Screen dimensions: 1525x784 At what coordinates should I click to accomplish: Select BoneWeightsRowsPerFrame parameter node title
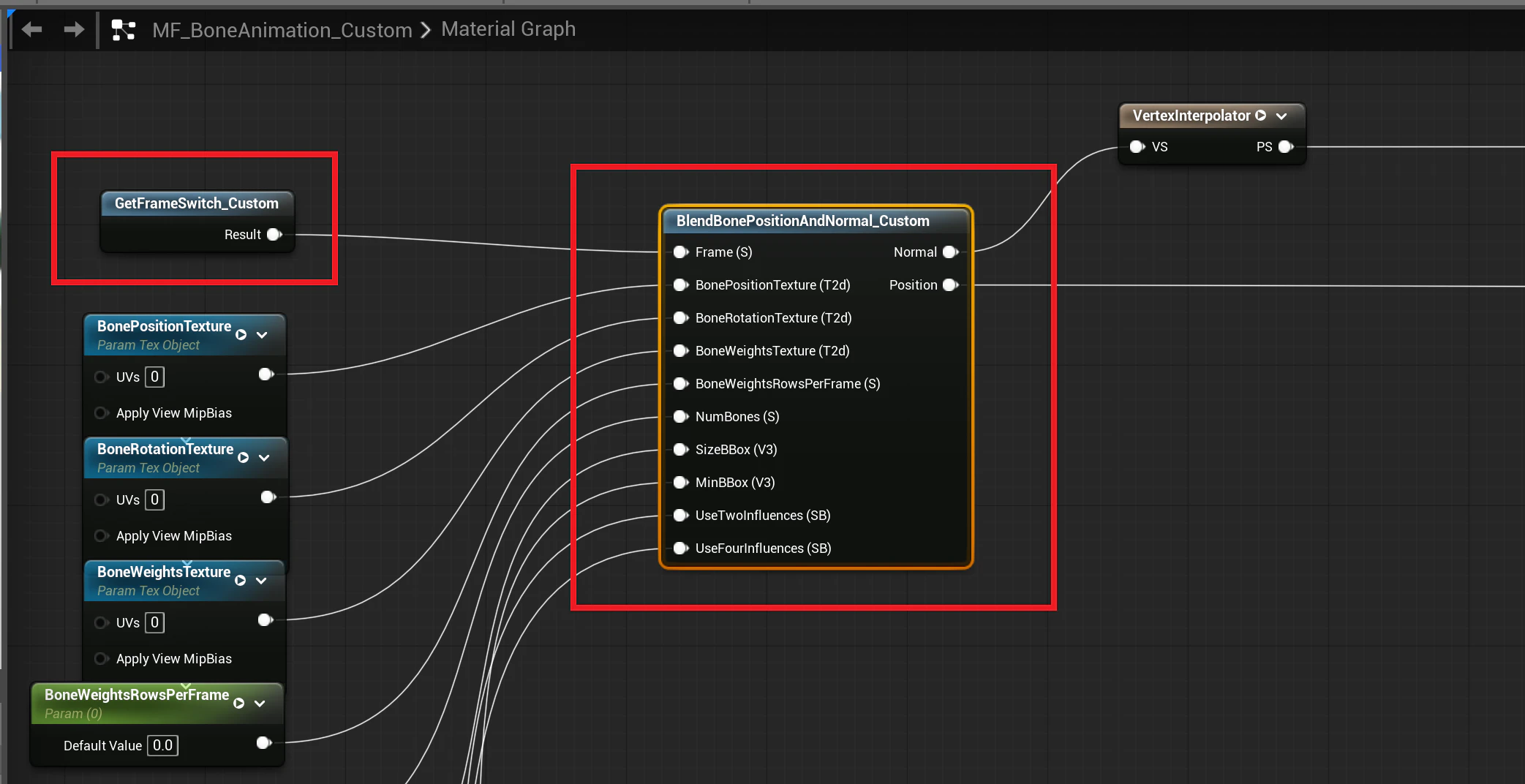click(137, 695)
